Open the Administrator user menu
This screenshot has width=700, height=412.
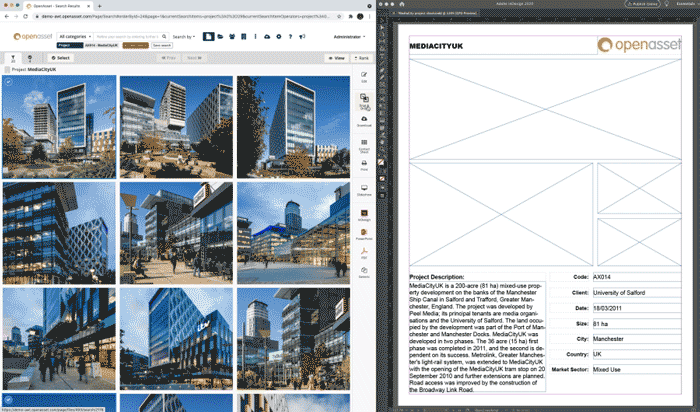(x=350, y=37)
